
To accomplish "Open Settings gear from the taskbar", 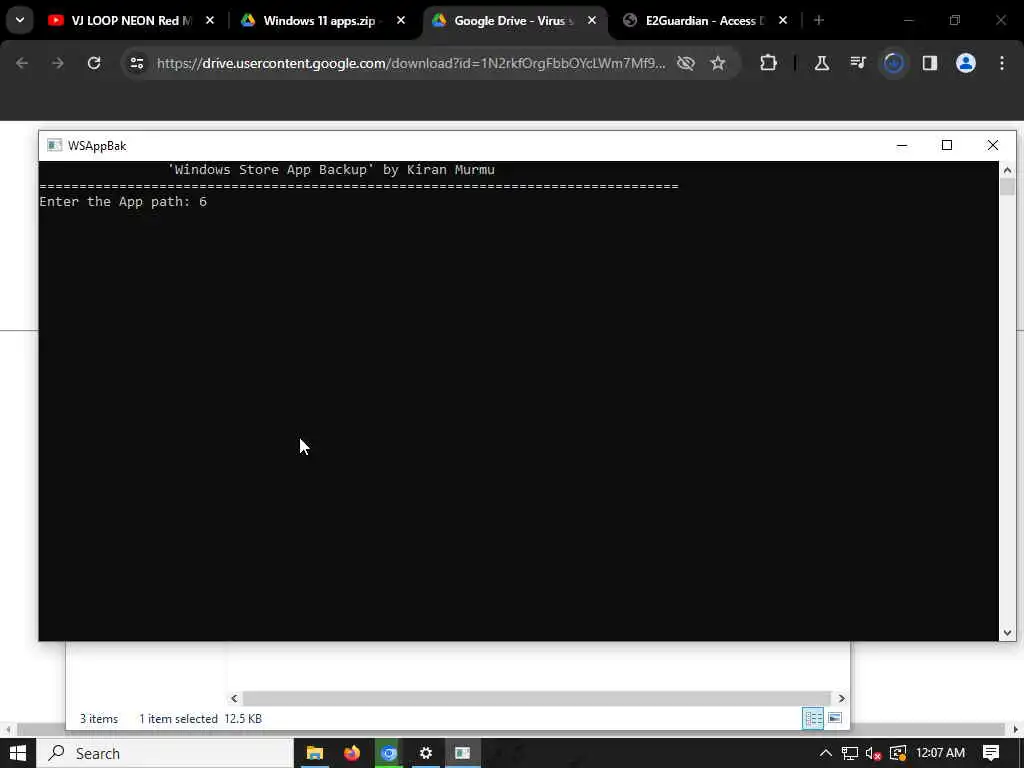I will point(426,753).
